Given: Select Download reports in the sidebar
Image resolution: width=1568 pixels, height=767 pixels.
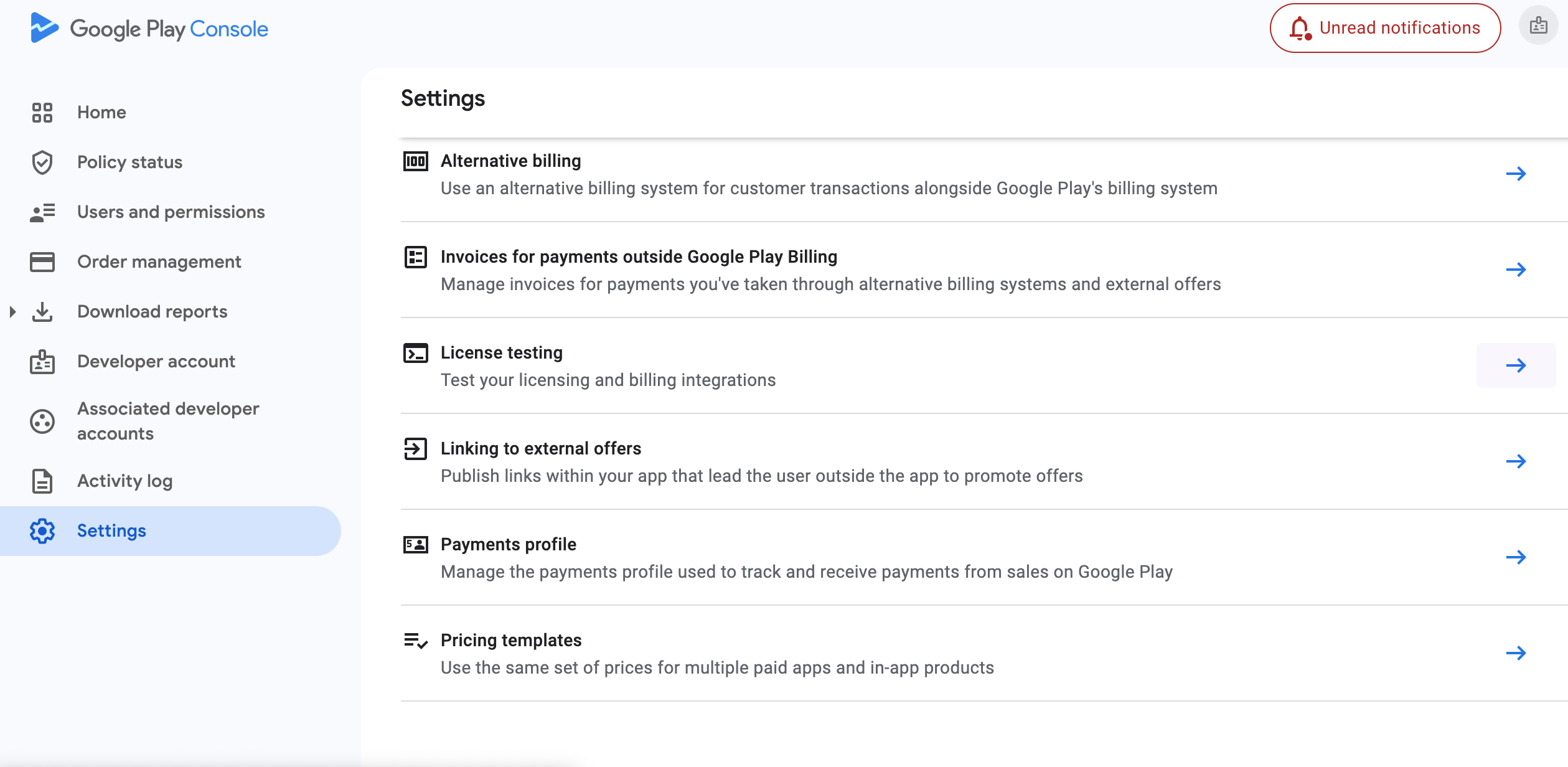Looking at the screenshot, I should click(152, 312).
